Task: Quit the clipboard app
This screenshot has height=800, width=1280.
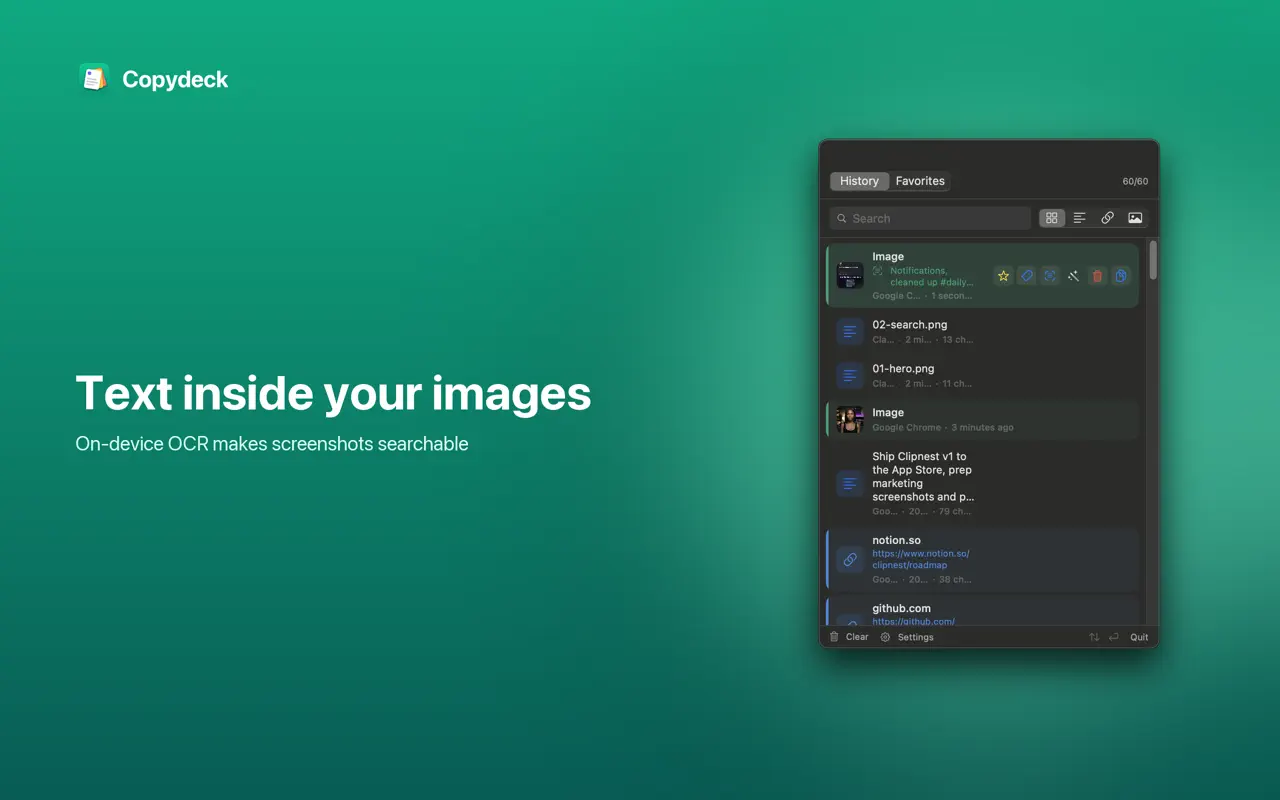Action: tap(1139, 637)
